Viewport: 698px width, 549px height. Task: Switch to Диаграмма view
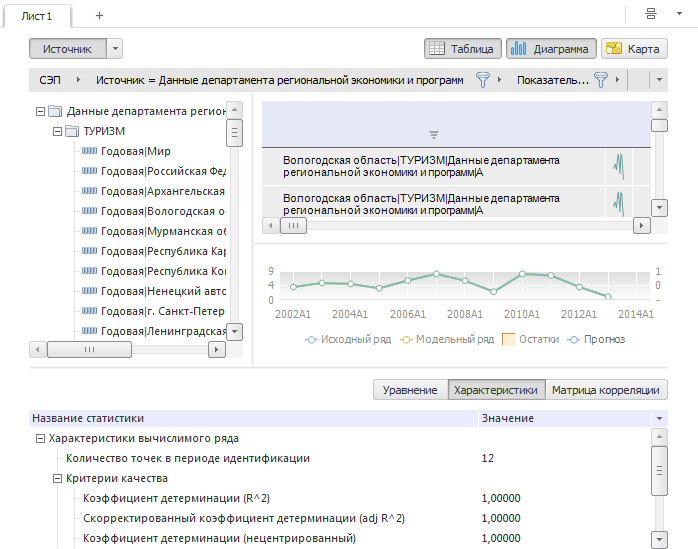pos(551,49)
